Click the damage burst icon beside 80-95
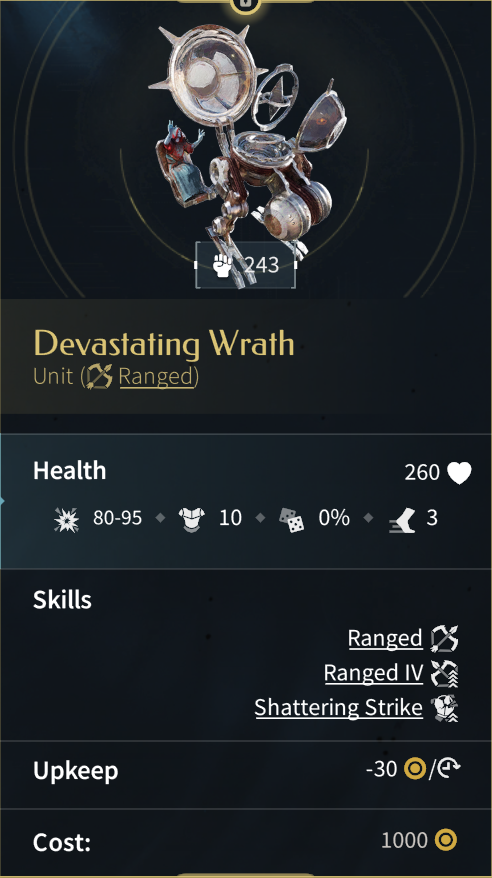Screen dimensions: 492x878 click(x=65, y=519)
